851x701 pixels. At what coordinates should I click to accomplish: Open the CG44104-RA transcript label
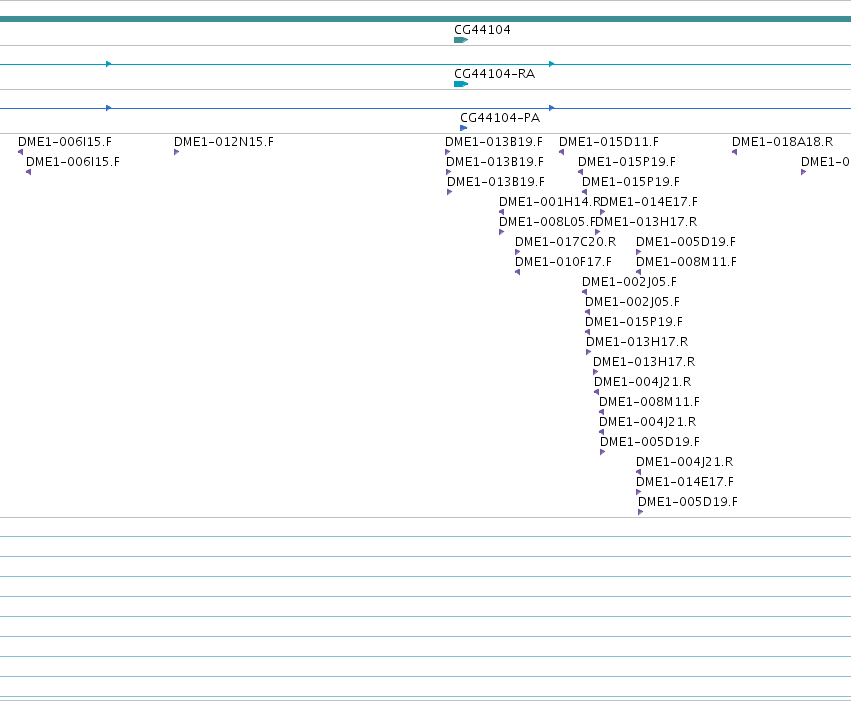494,74
